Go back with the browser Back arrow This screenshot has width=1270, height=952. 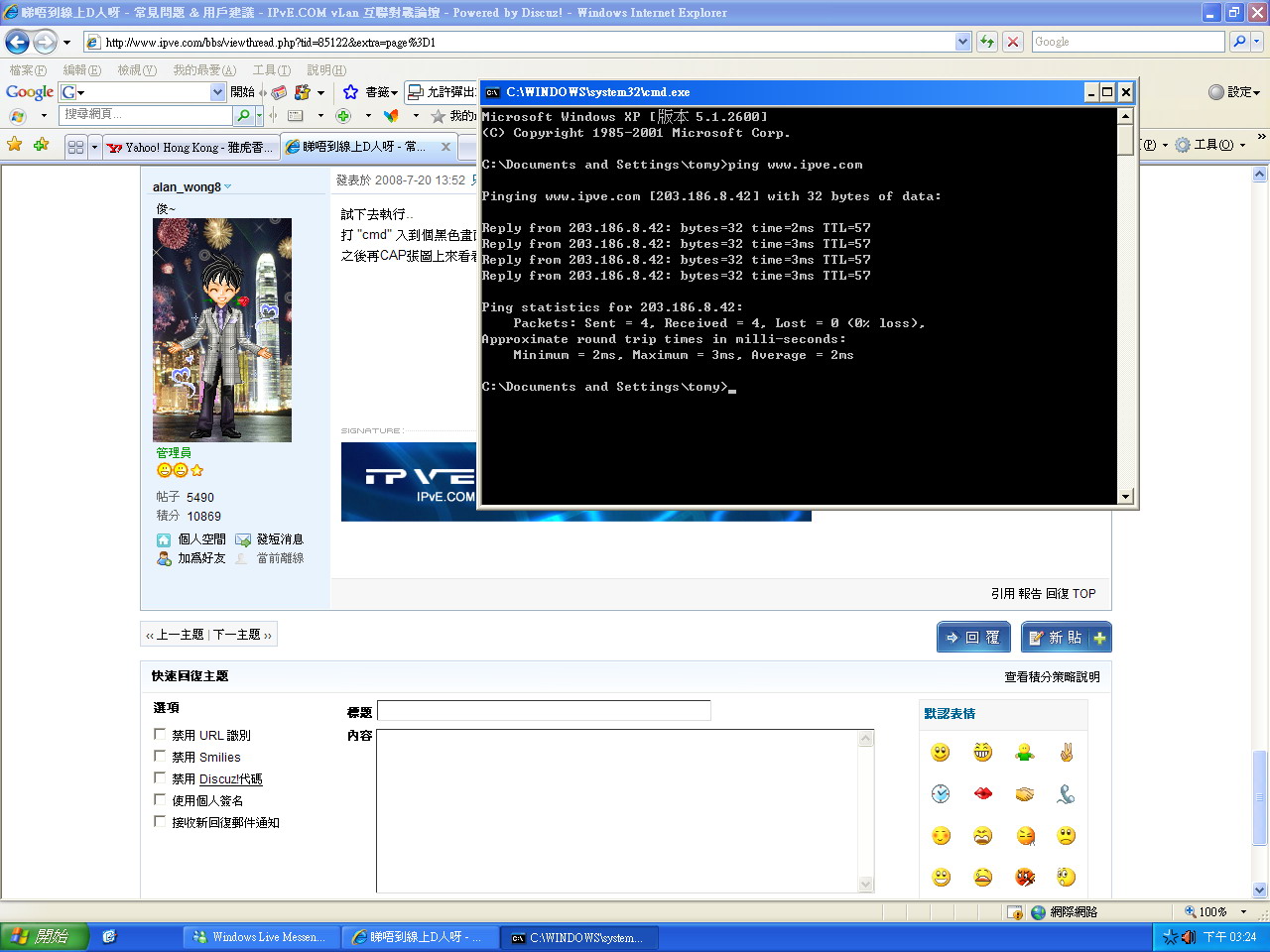17,42
